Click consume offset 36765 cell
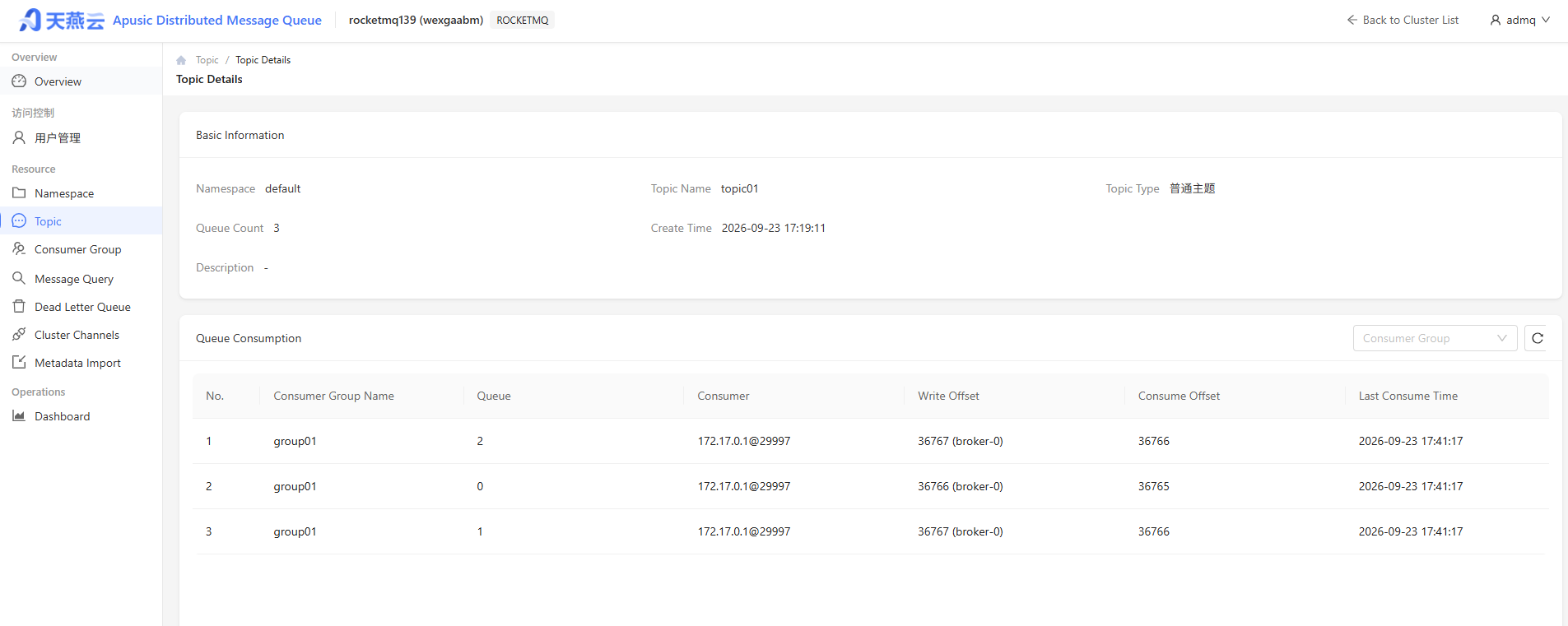The height and width of the screenshot is (626, 1568). pos(1154,486)
